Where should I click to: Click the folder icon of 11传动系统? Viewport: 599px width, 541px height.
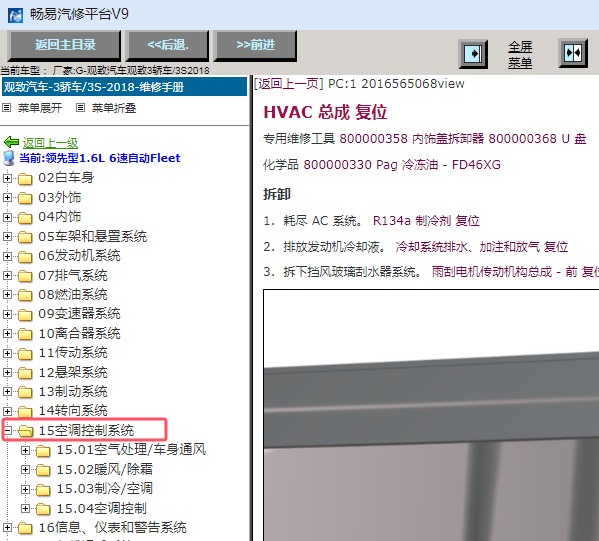(x=25, y=353)
